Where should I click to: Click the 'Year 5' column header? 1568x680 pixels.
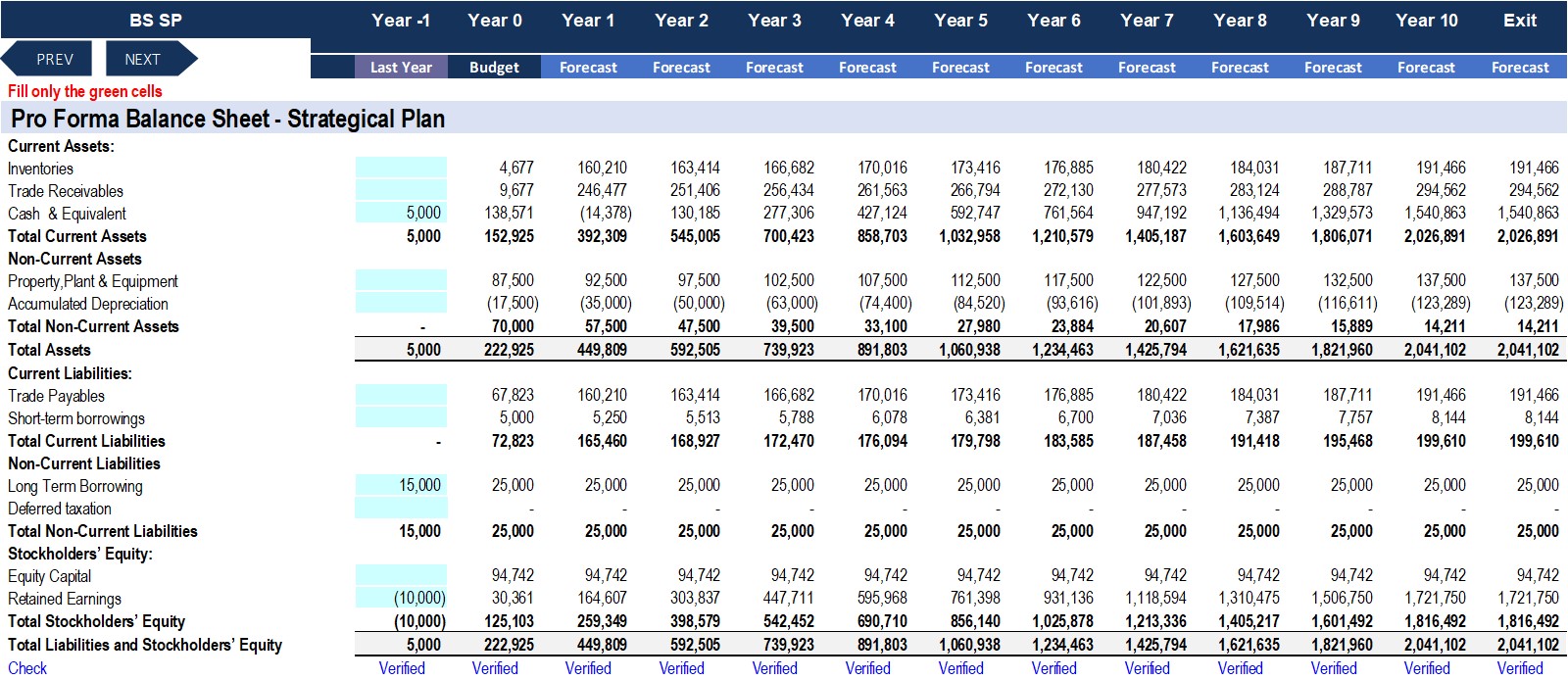[x=960, y=20]
